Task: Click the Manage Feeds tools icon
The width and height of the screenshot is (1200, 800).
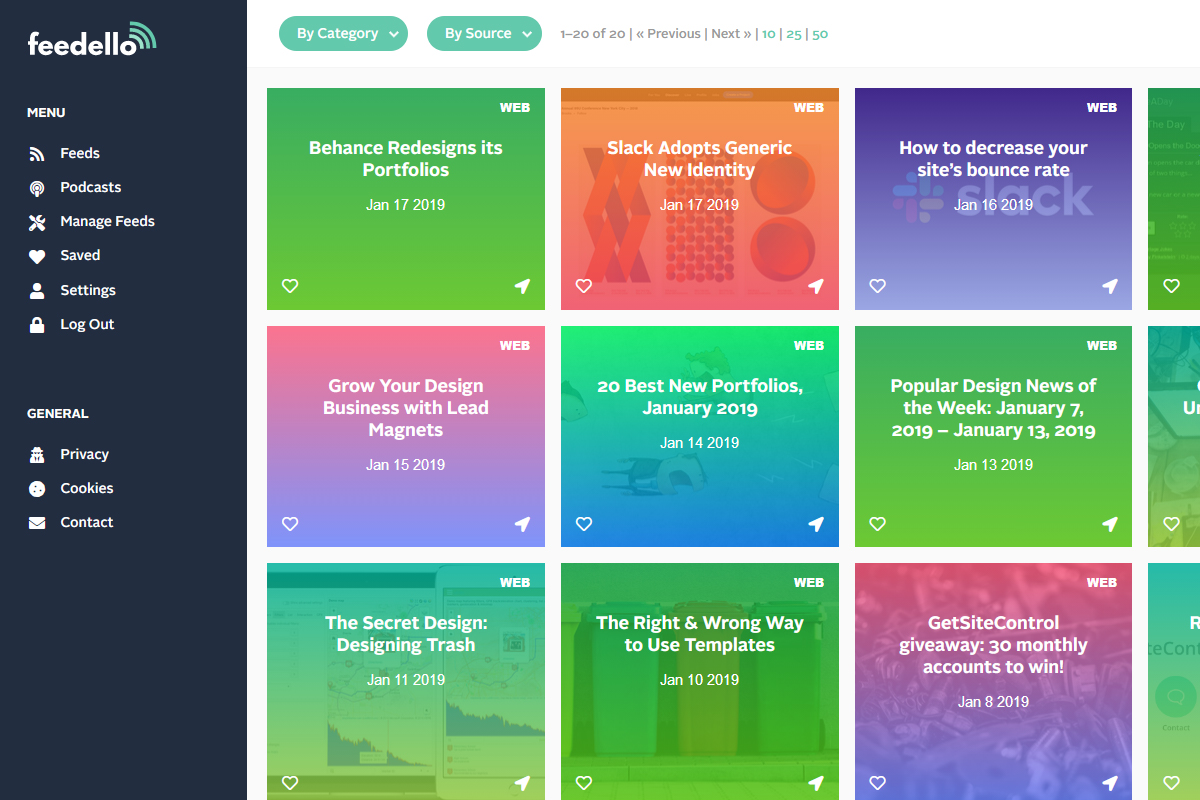Action: 37,222
